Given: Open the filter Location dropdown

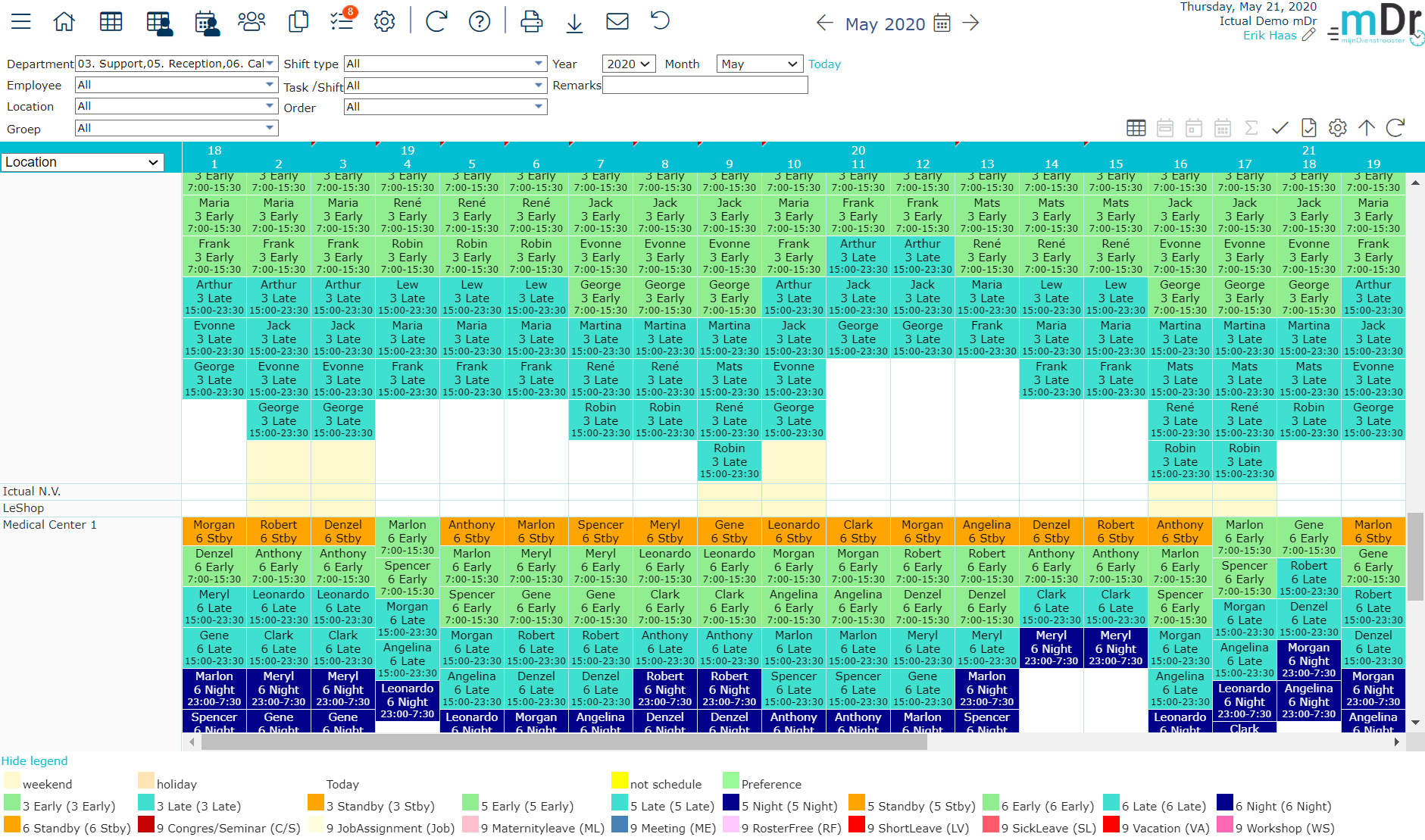Looking at the screenshot, I should click(177, 106).
